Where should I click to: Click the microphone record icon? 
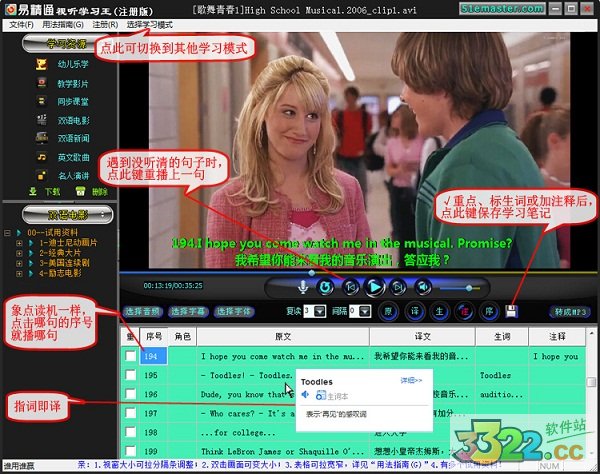(x=303, y=287)
